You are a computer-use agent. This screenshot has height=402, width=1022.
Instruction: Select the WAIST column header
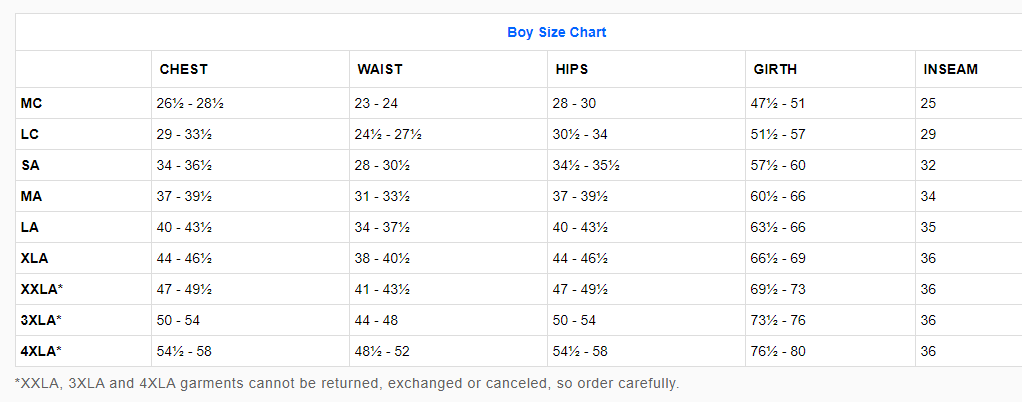click(x=381, y=70)
